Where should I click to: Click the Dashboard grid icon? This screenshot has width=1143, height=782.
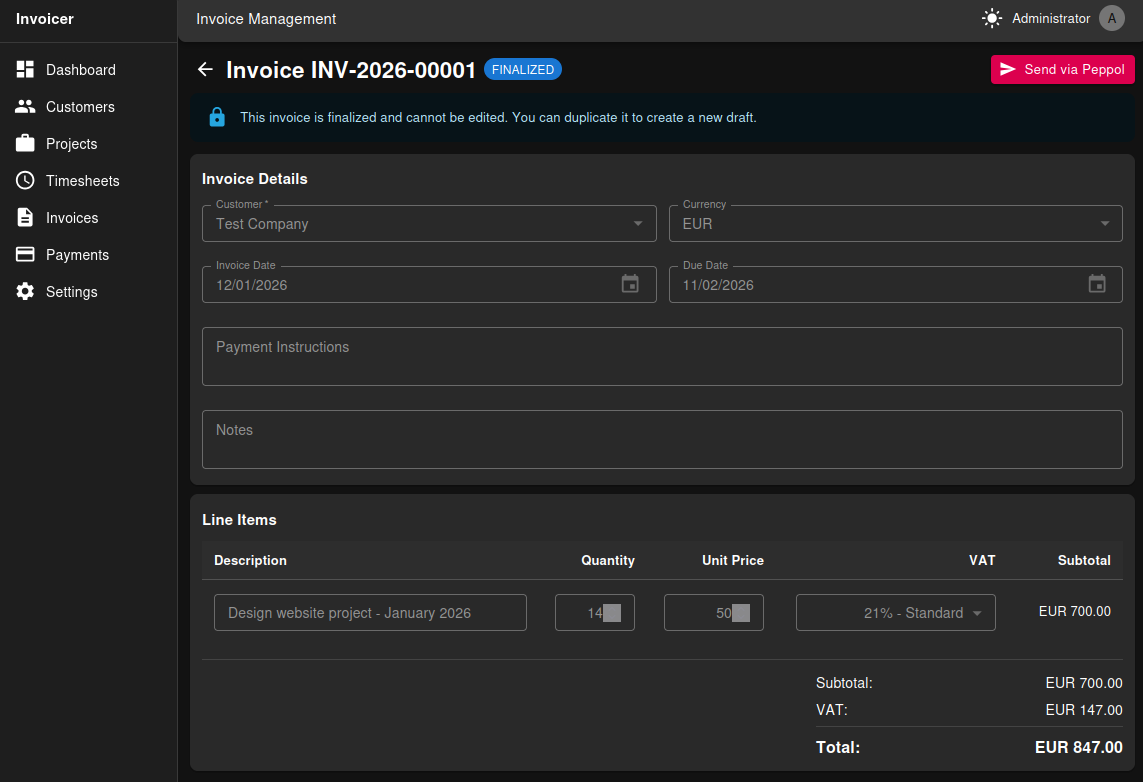coord(25,69)
